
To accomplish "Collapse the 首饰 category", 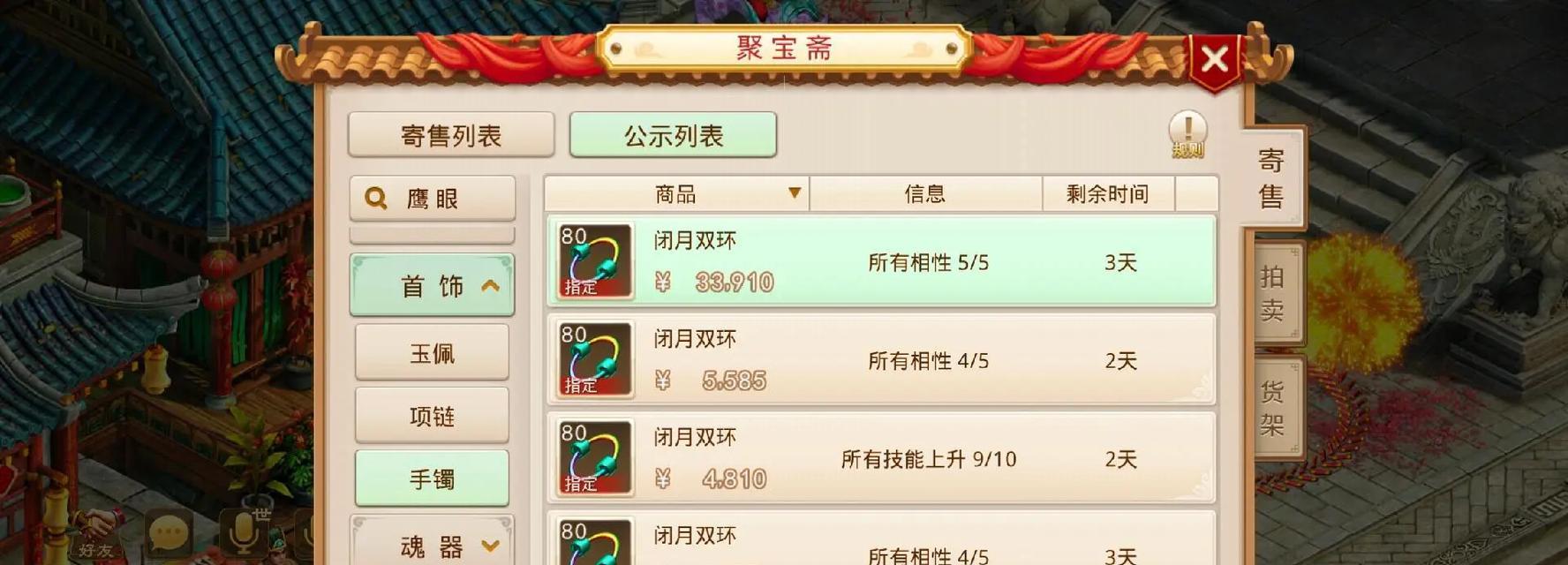I will point(433,285).
